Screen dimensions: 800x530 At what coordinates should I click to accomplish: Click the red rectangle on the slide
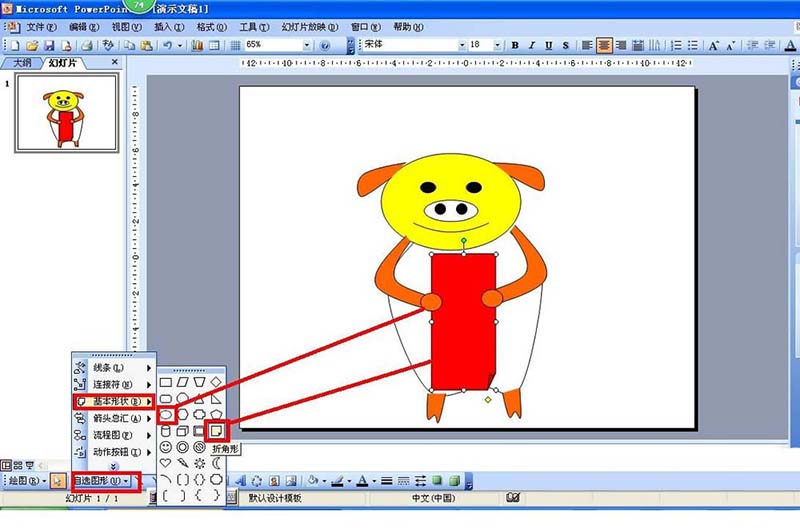tap(463, 322)
